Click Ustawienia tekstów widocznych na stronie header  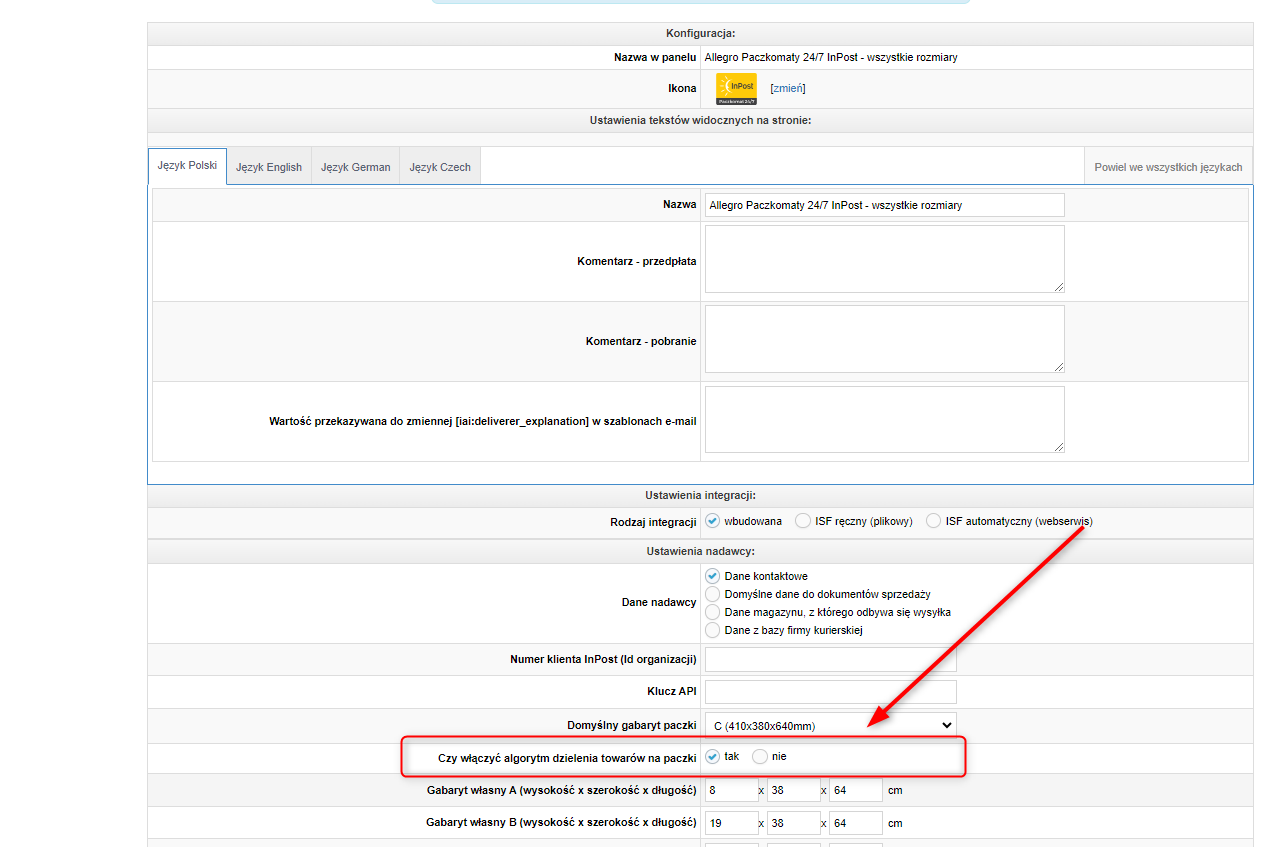tap(700, 121)
